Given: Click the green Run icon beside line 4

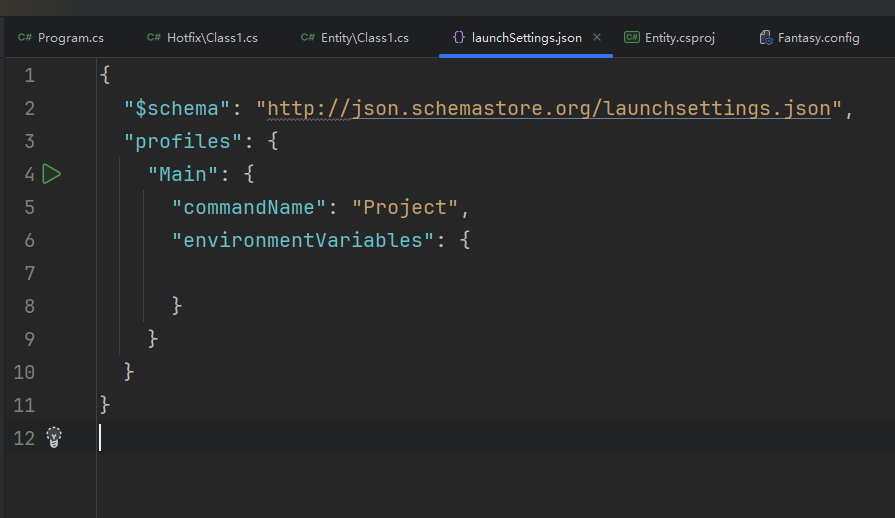Looking at the screenshot, I should click(52, 174).
